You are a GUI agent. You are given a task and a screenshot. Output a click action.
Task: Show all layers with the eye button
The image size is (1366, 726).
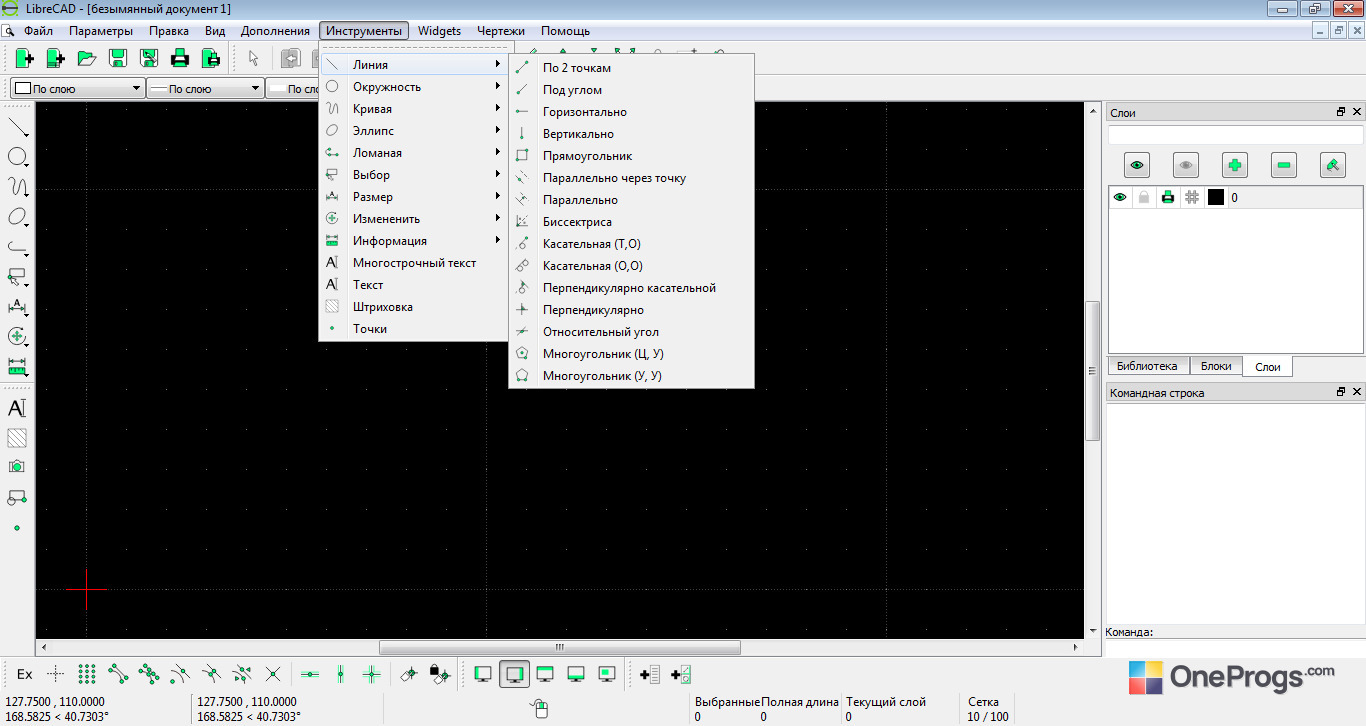(1137, 165)
